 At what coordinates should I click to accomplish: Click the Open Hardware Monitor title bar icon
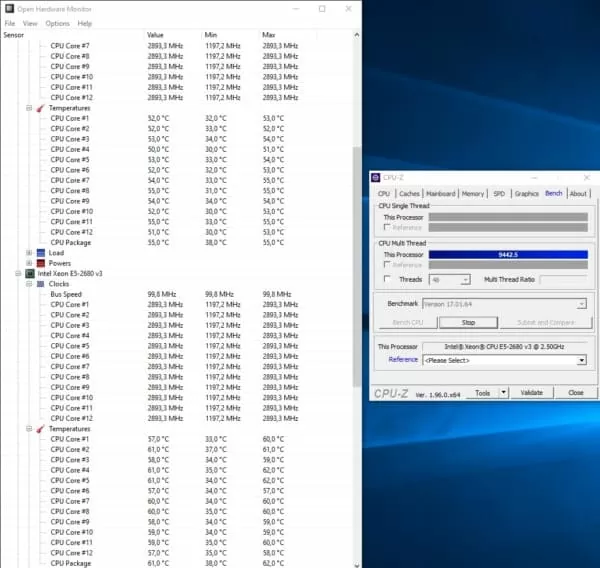click(x=9, y=8)
